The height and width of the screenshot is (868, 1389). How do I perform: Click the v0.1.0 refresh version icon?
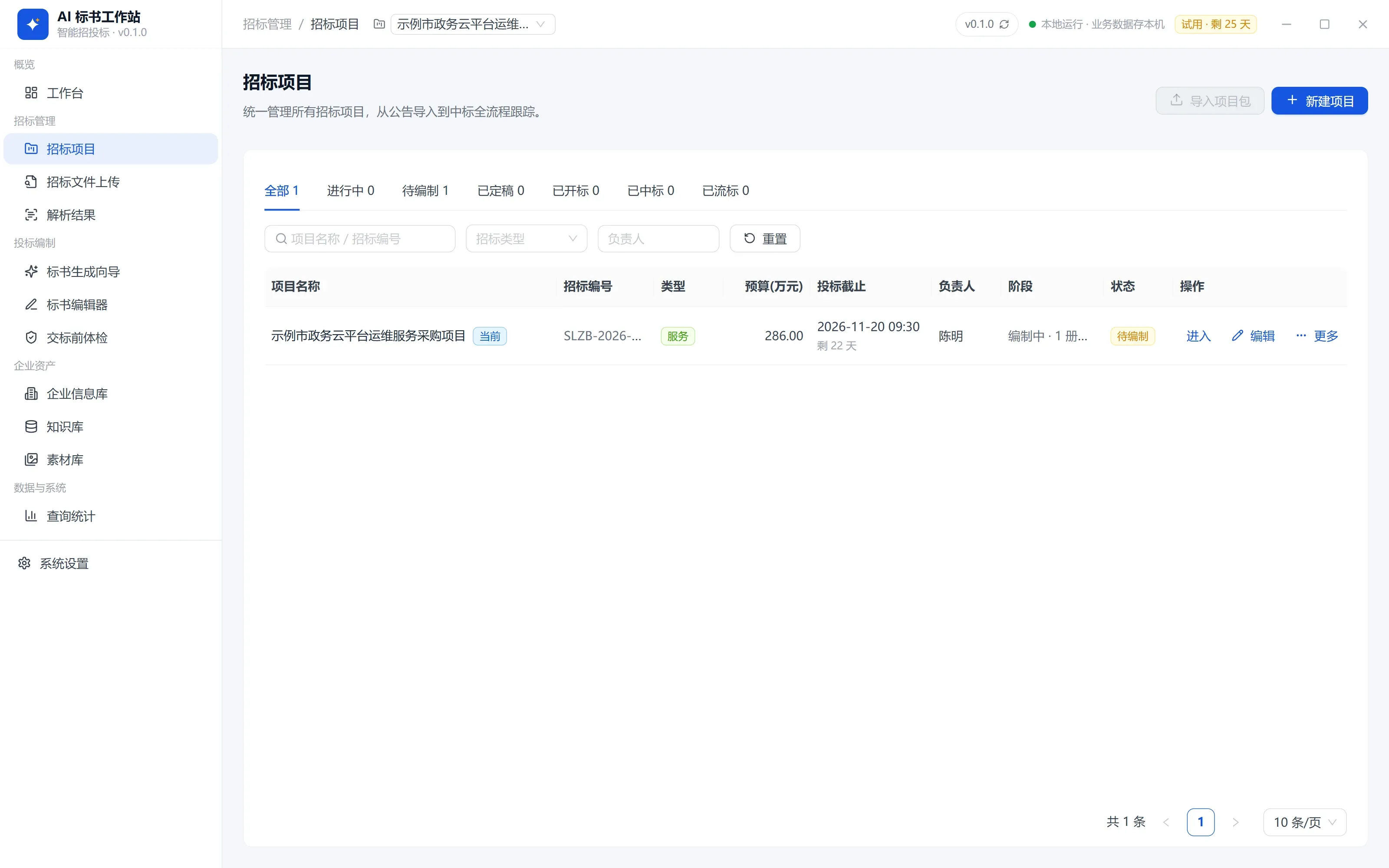1004,24
